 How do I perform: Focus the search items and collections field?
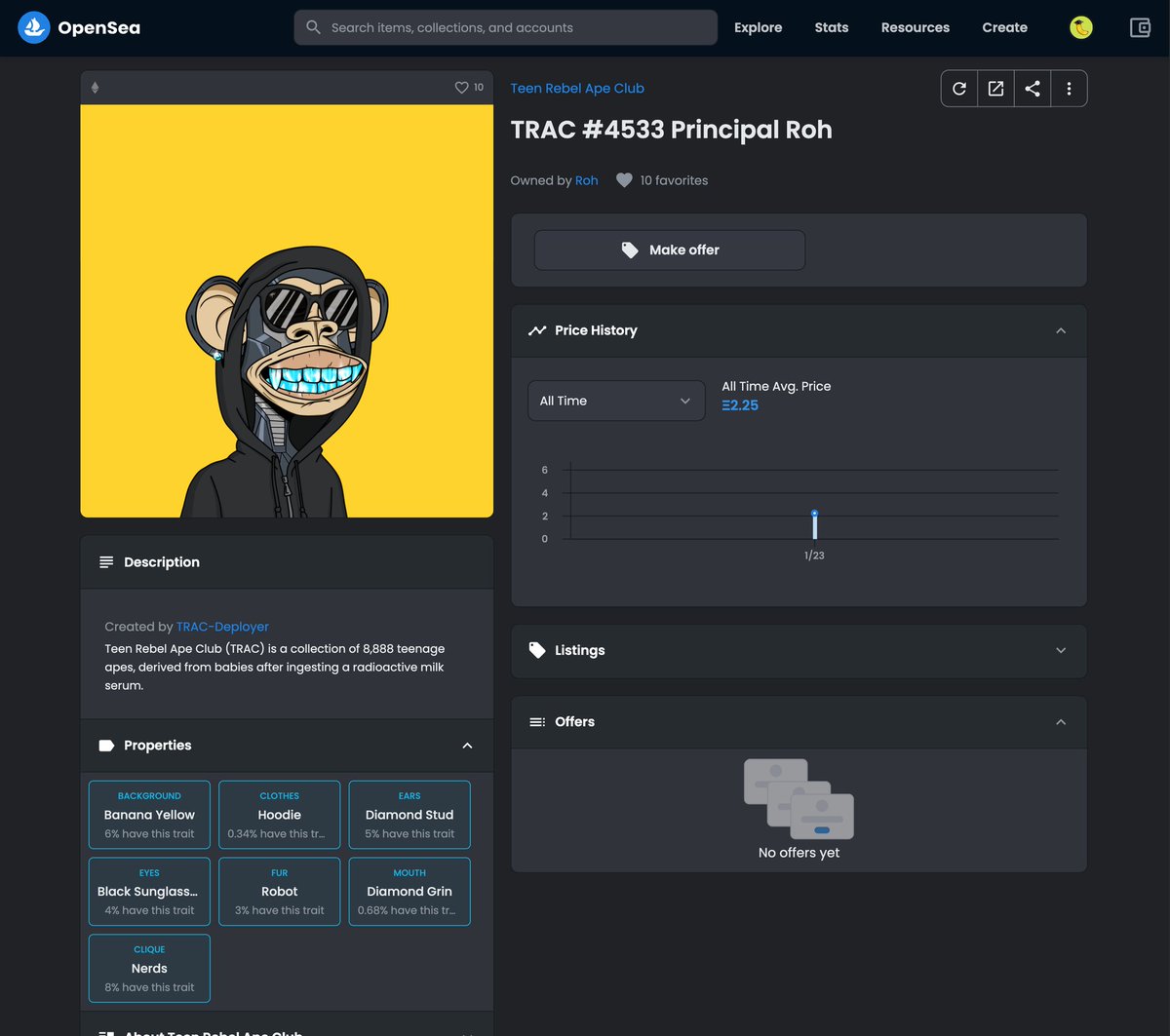click(x=506, y=27)
